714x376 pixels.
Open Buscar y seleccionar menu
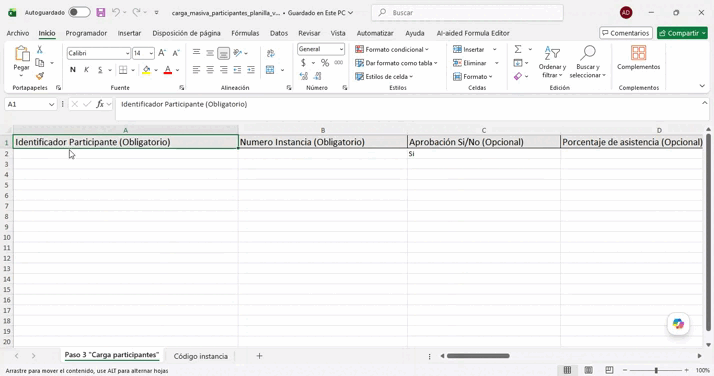[588, 61]
